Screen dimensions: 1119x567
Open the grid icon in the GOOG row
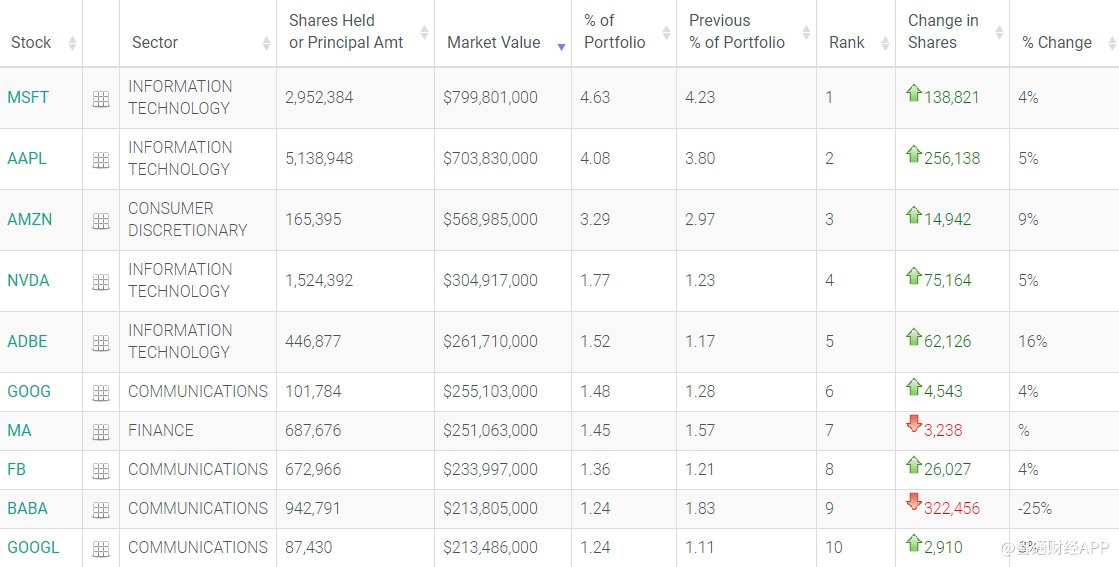click(101, 393)
